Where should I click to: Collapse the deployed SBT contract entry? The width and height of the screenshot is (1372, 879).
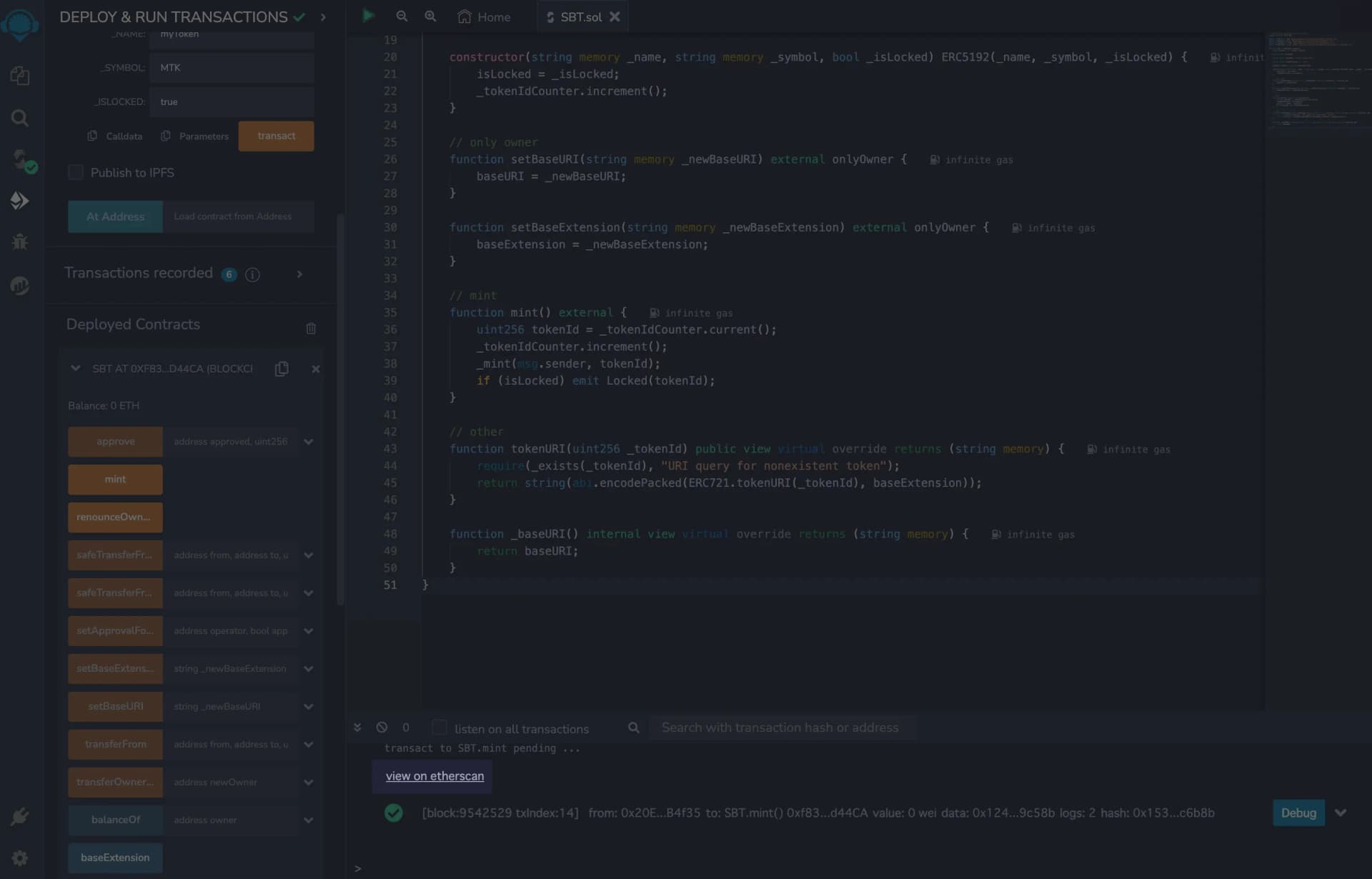75,368
